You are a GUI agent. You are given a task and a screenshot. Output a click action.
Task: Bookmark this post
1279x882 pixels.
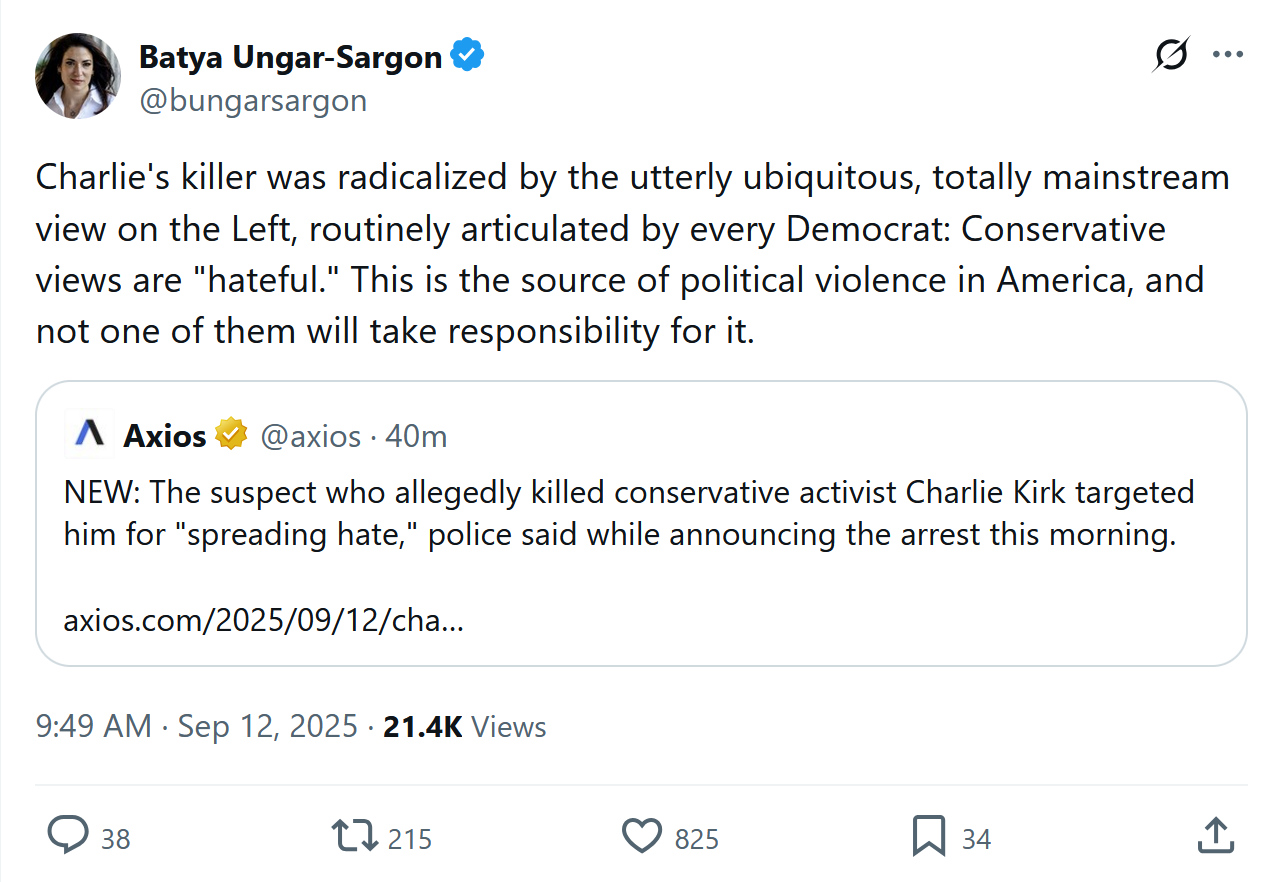click(929, 836)
